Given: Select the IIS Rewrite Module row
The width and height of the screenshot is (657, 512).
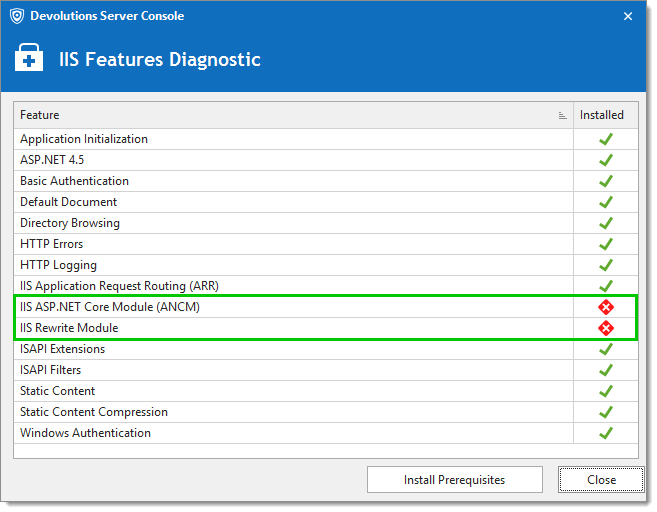Looking at the screenshot, I should [326, 328].
